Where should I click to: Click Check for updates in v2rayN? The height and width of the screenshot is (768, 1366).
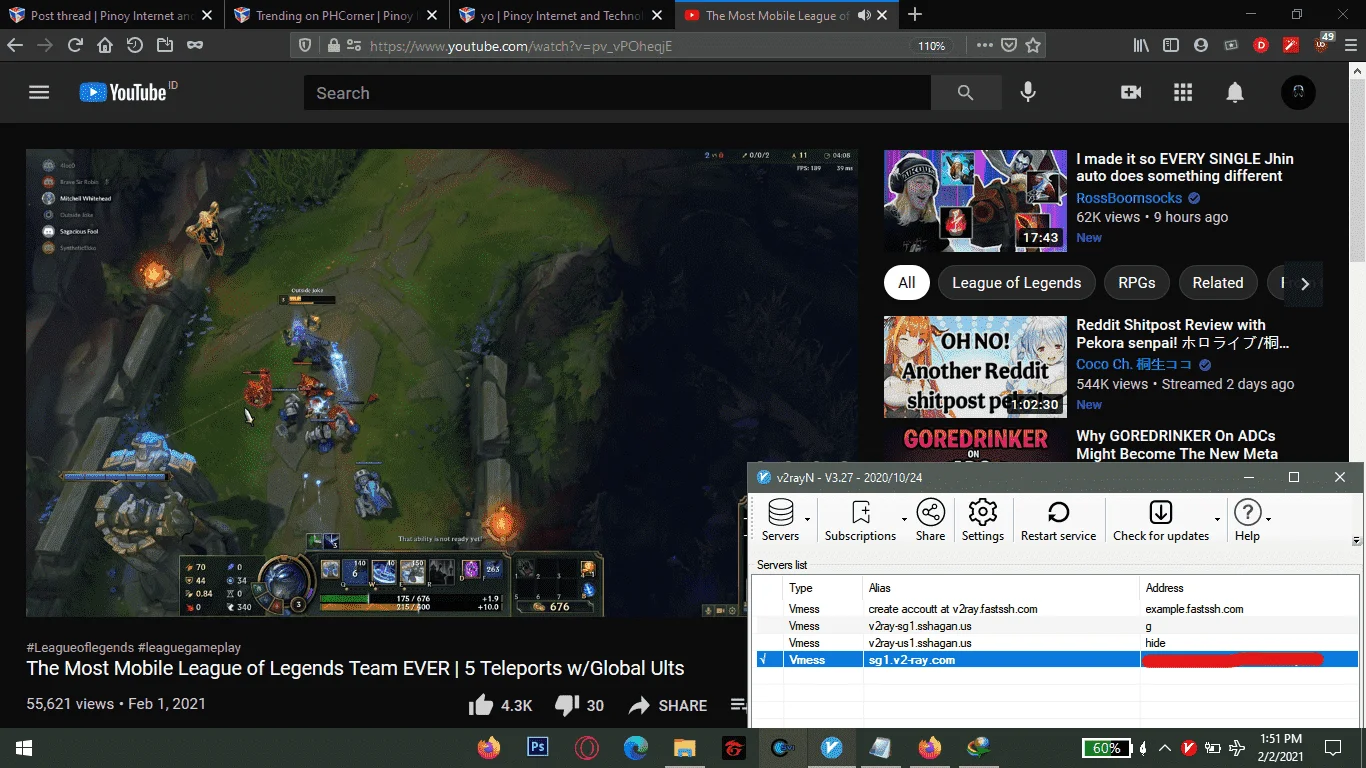[x=1160, y=521]
